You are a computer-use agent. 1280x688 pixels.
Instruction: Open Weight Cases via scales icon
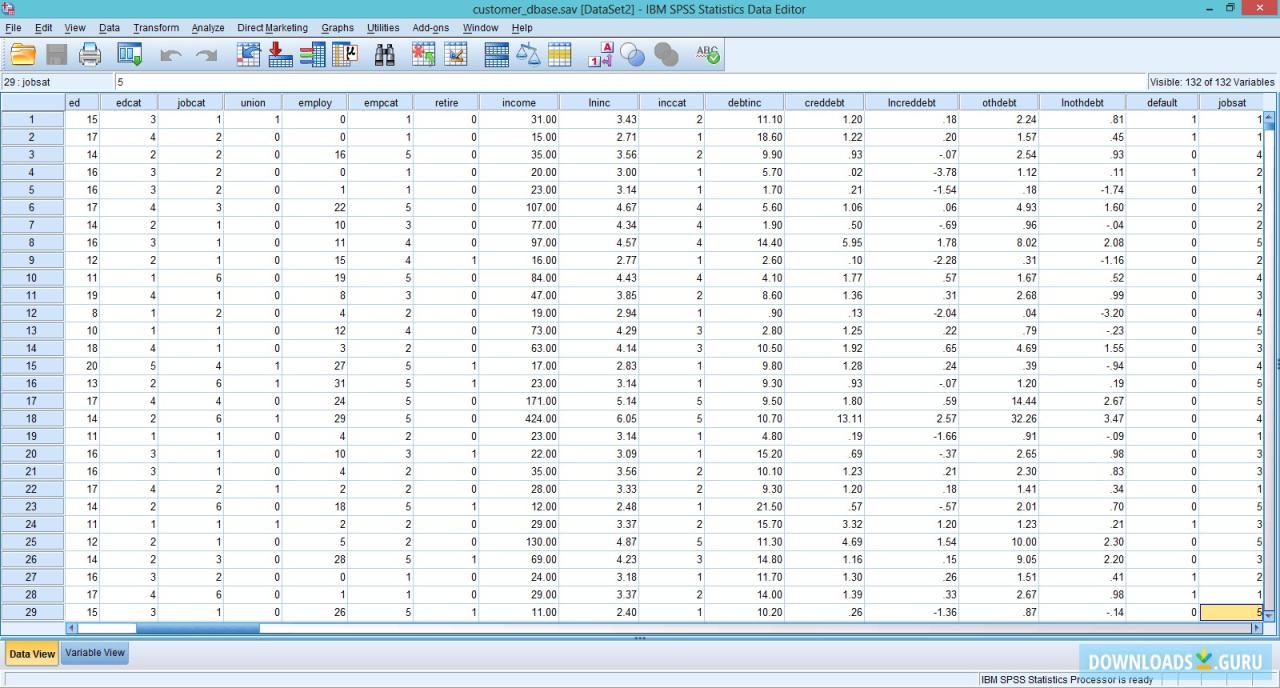pos(528,54)
